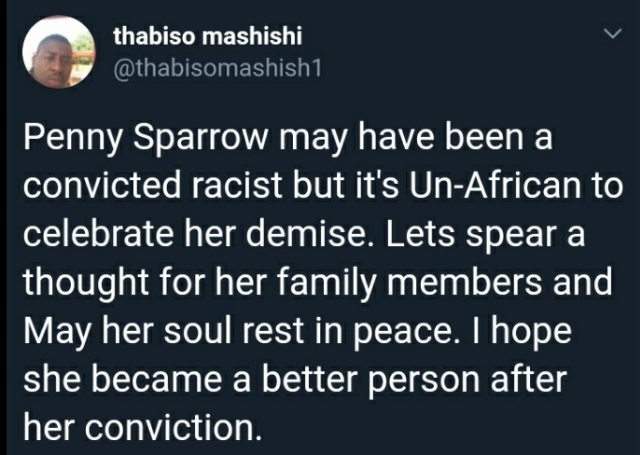Click "may have been a" in first line

click(x=416, y=139)
